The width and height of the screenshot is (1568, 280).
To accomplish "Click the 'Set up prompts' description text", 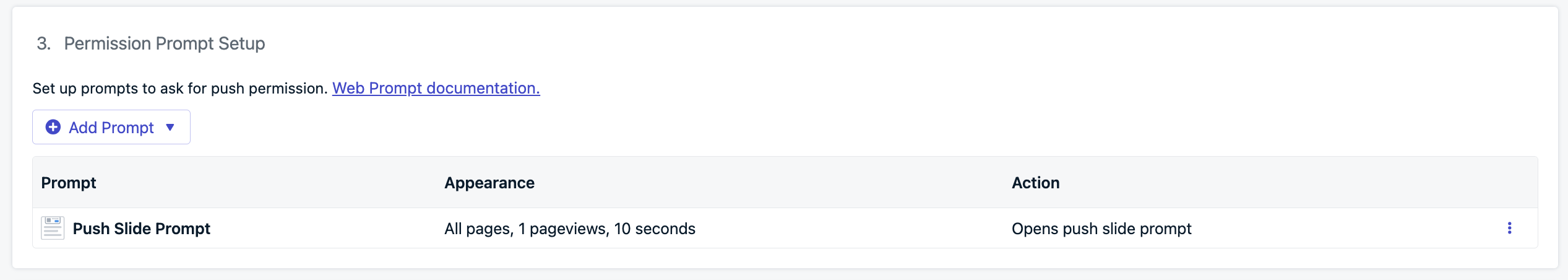I will (x=180, y=89).
